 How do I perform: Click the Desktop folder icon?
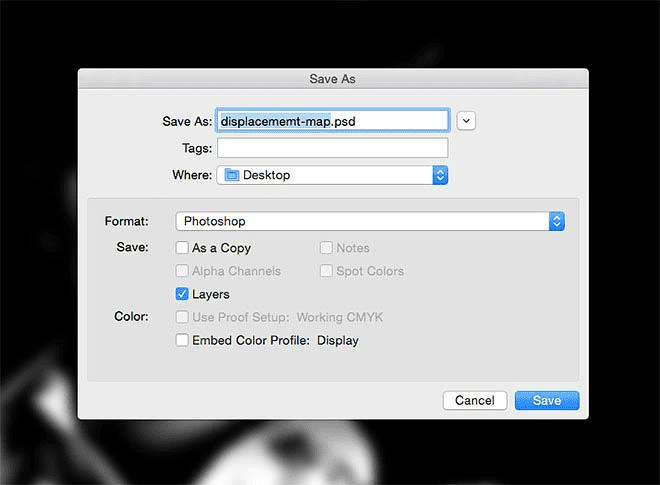coord(232,175)
